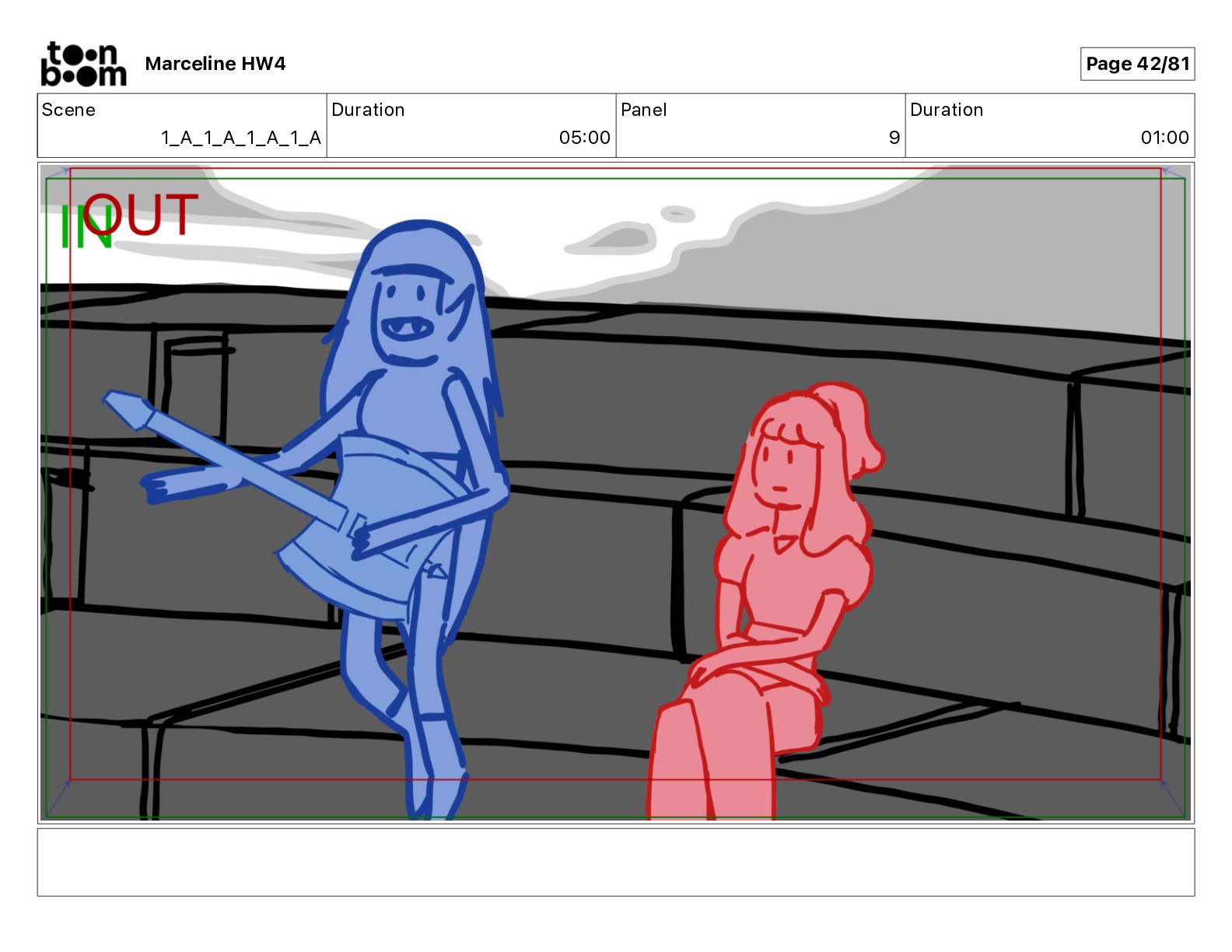Select the 'Marceline HW4' project title
Viewport: 1232px width, 952px height.
215,64
